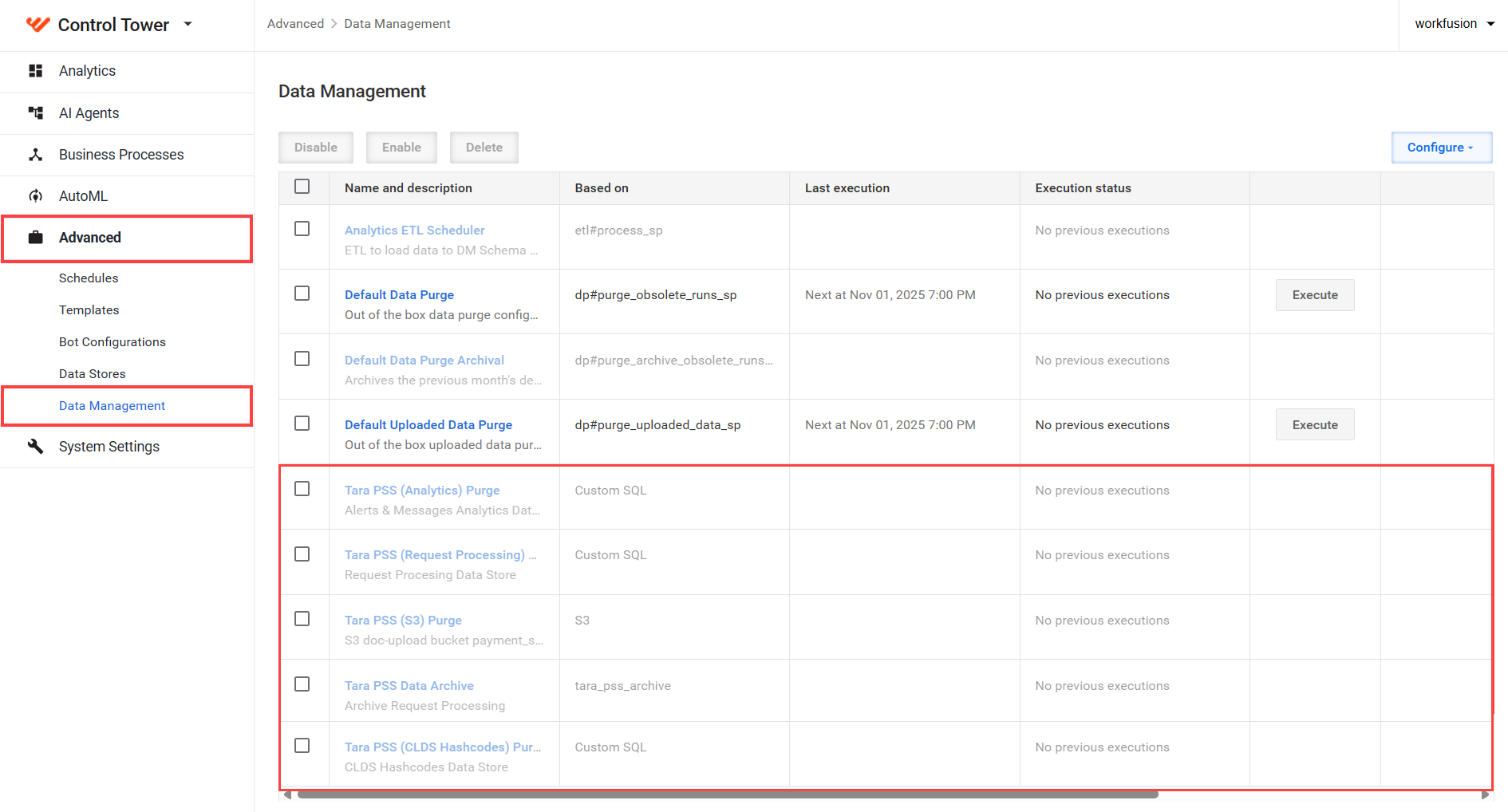The width and height of the screenshot is (1508, 812).
Task: Check the Analytics ETL Scheduler row checkbox
Action: 302,229
